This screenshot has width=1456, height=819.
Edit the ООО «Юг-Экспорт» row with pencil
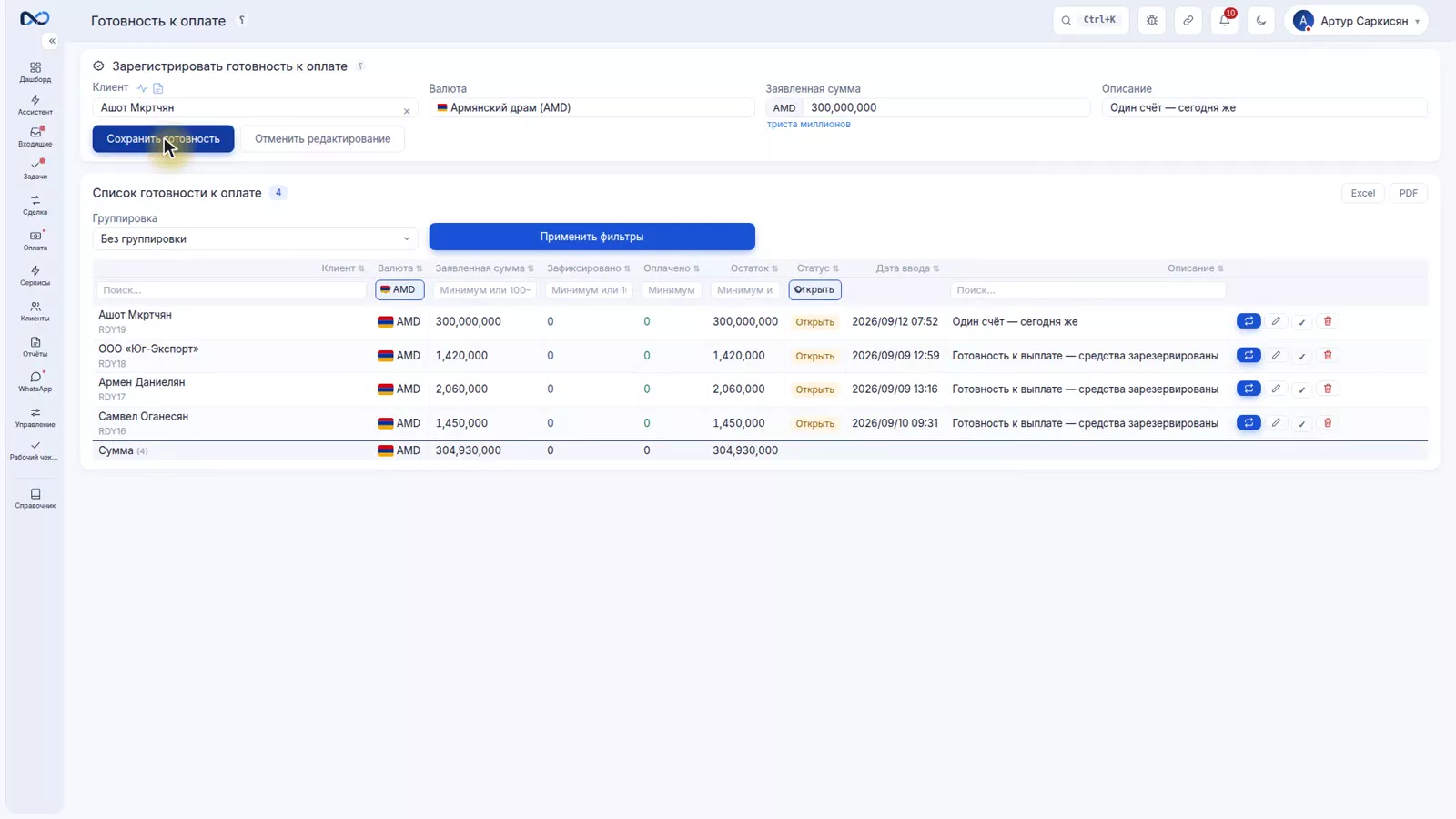pos(1276,355)
